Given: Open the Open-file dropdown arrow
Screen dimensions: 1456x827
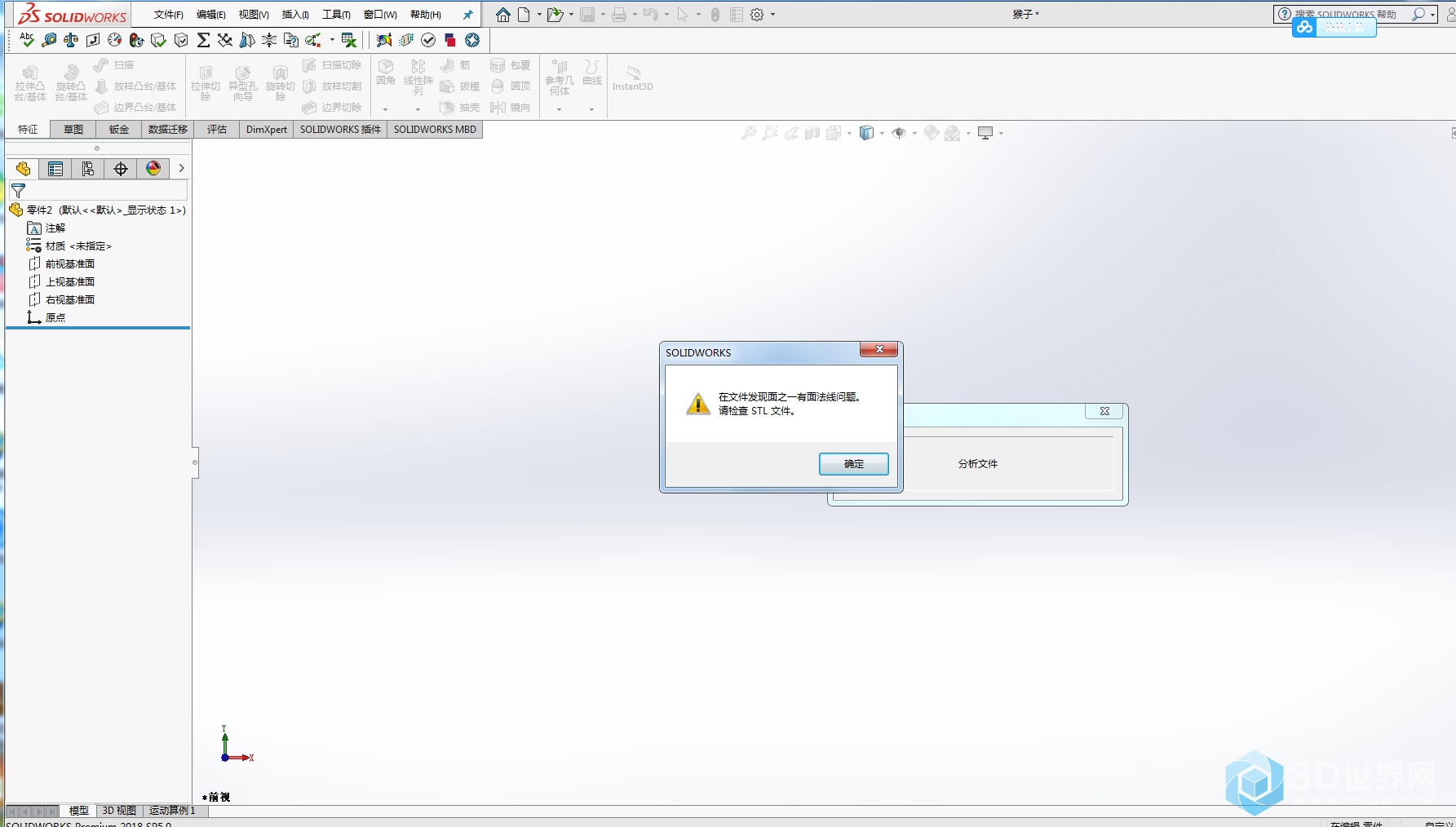Looking at the screenshot, I should (571, 15).
